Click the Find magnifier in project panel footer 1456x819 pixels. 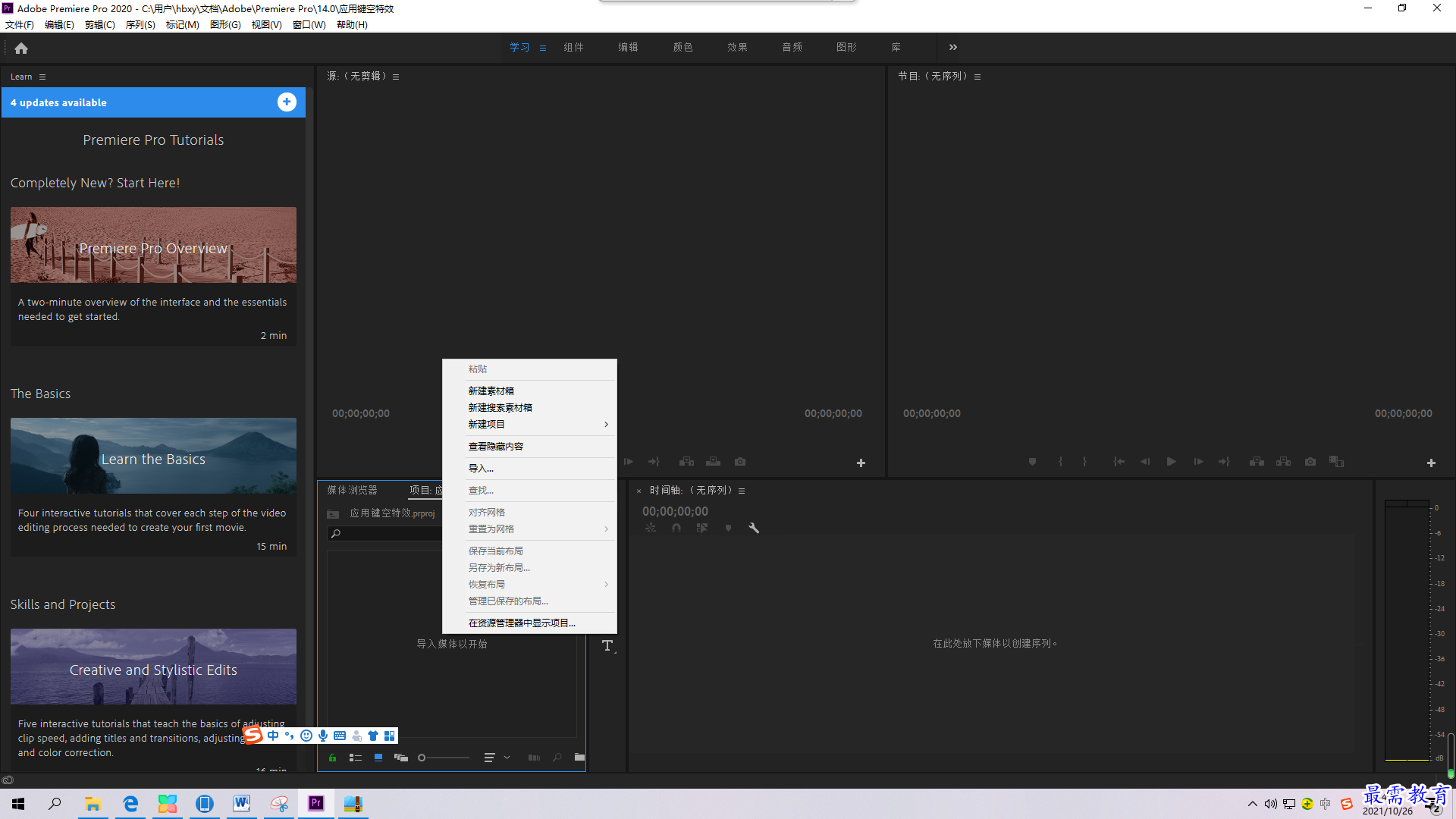click(x=557, y=758)
